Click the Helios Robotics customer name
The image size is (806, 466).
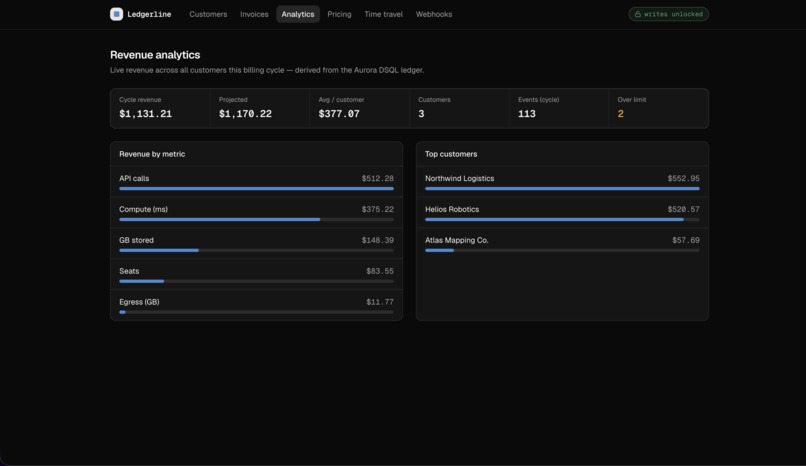[452, 209]
